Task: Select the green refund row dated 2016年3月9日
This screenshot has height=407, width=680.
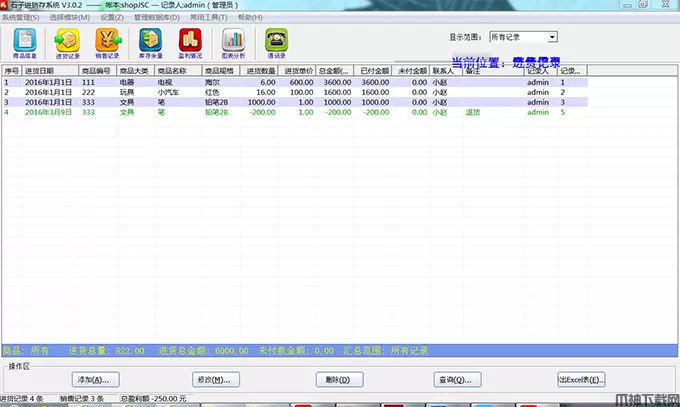Action: [x=200, y=112]
